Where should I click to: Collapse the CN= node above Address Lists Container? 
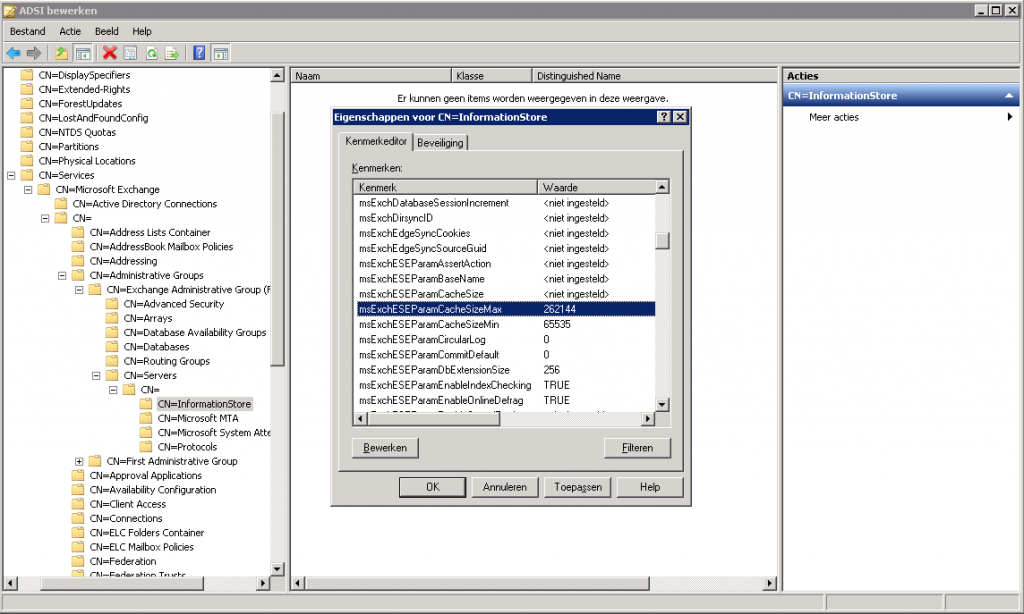coord(45,218)
